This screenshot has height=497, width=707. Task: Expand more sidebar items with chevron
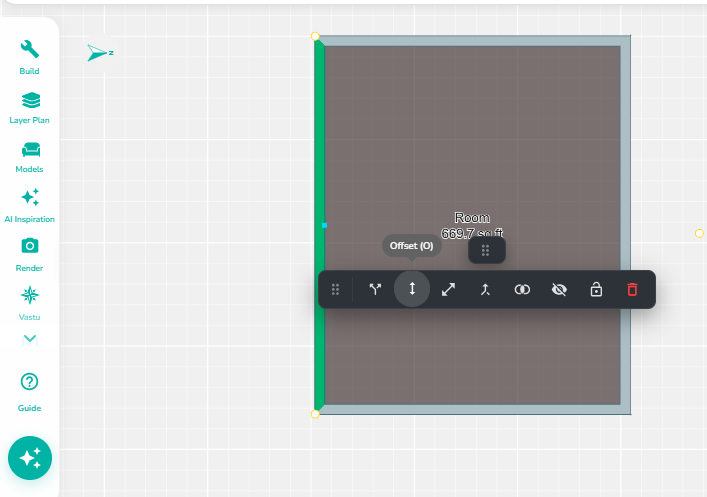[x=30, y=339]
